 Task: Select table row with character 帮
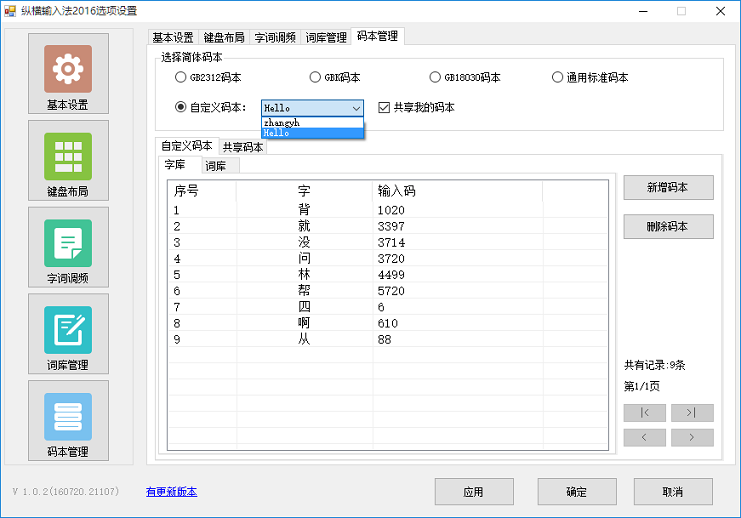click(x=304, y=291)
